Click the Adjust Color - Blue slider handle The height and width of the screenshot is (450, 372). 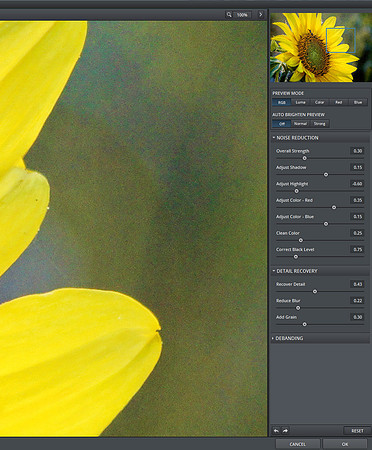point(326,224)
